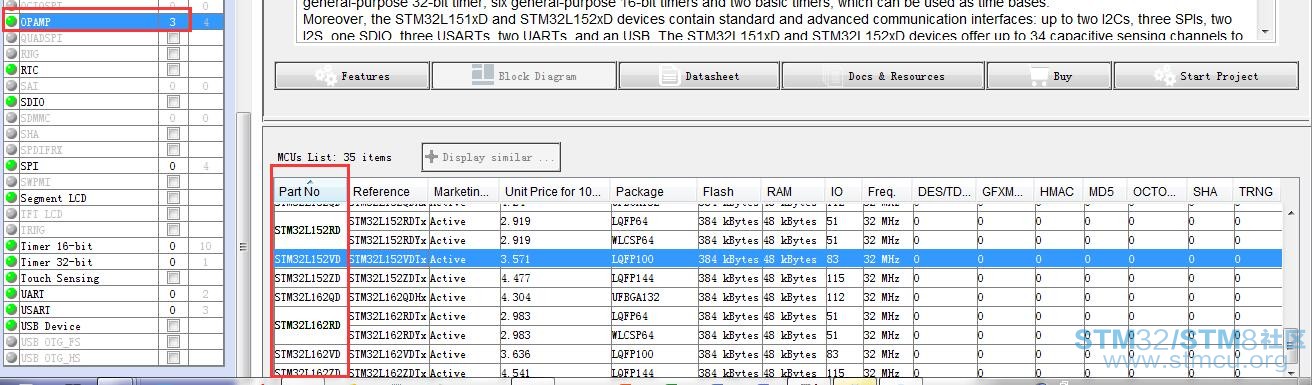Sort by Package column header
Screen dimensions: 1312x385
click(x=653, y=191)
